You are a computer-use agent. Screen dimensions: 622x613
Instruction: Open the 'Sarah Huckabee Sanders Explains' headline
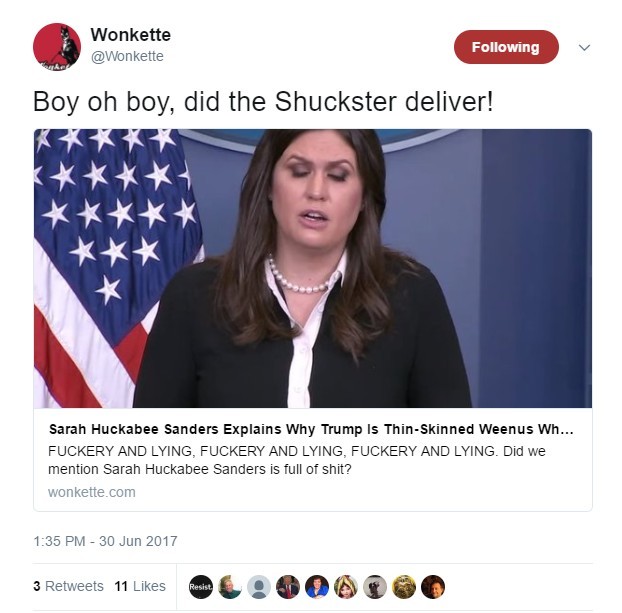coord(311,429)
